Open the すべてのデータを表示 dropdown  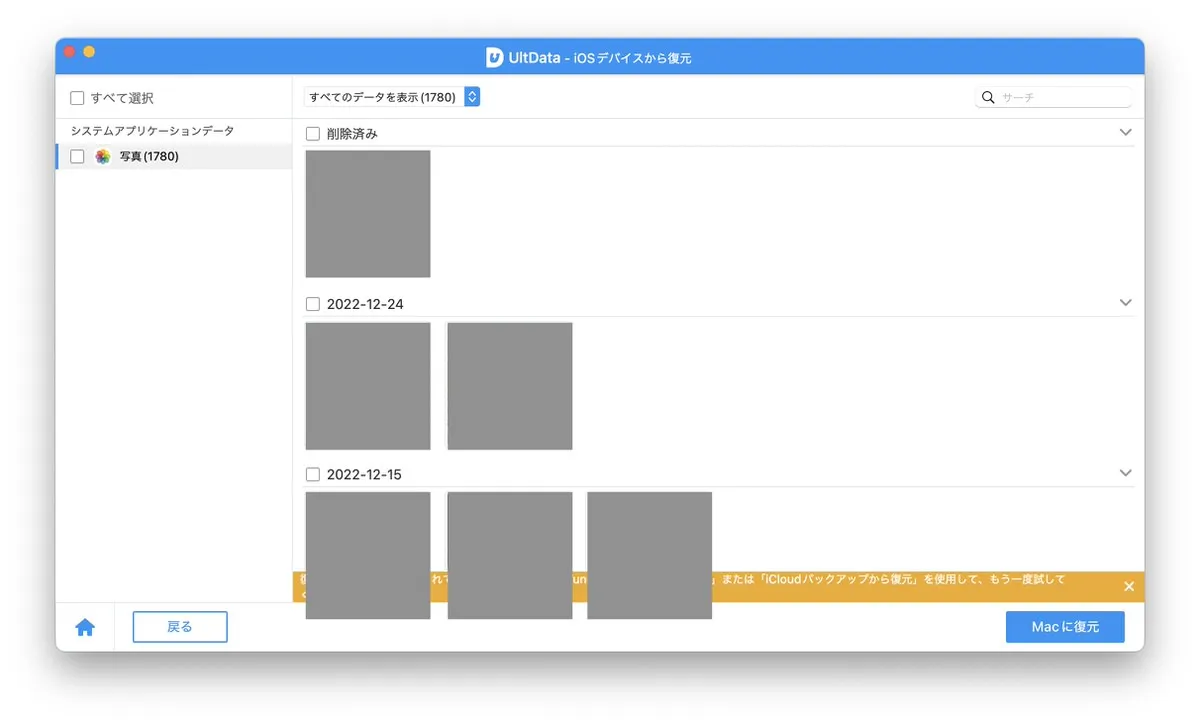(x=393, y=97)
